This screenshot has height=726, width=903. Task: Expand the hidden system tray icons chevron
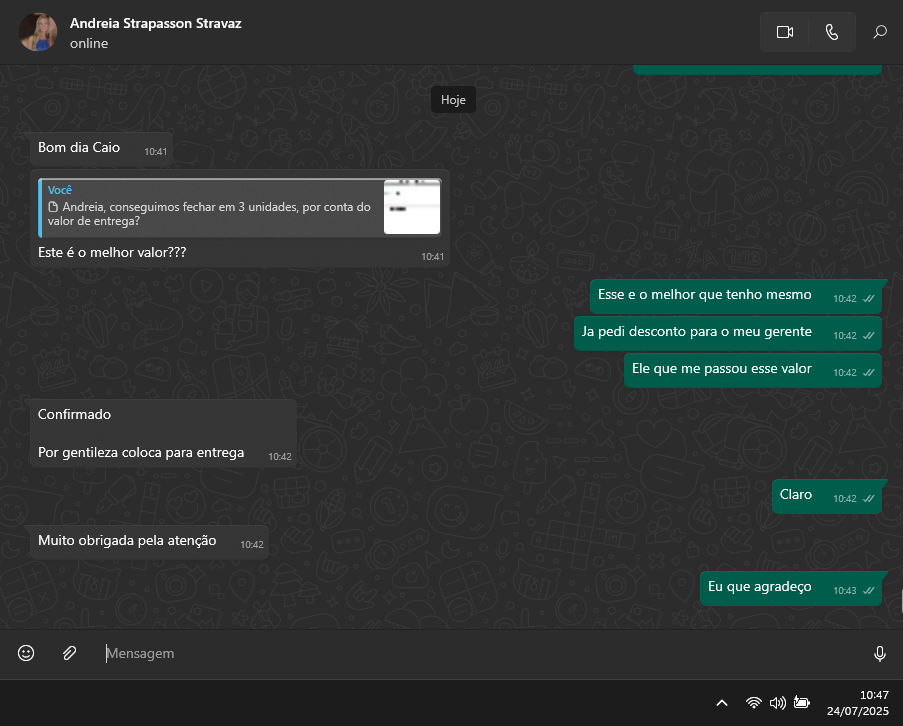point(722,703)
